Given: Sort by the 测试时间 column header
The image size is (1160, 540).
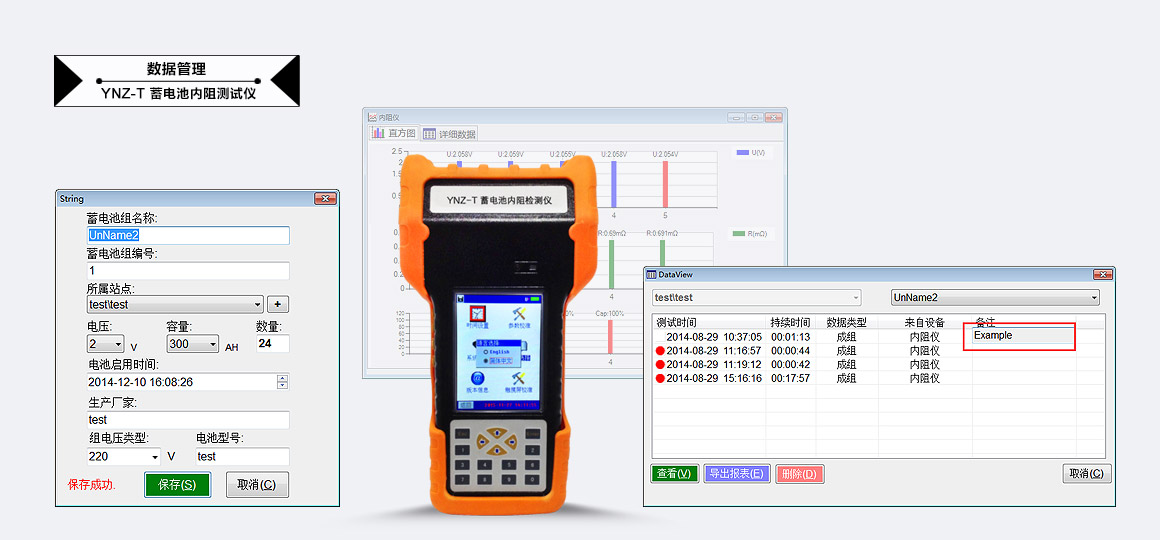Looking at the screenshot, I should (709, 323).
